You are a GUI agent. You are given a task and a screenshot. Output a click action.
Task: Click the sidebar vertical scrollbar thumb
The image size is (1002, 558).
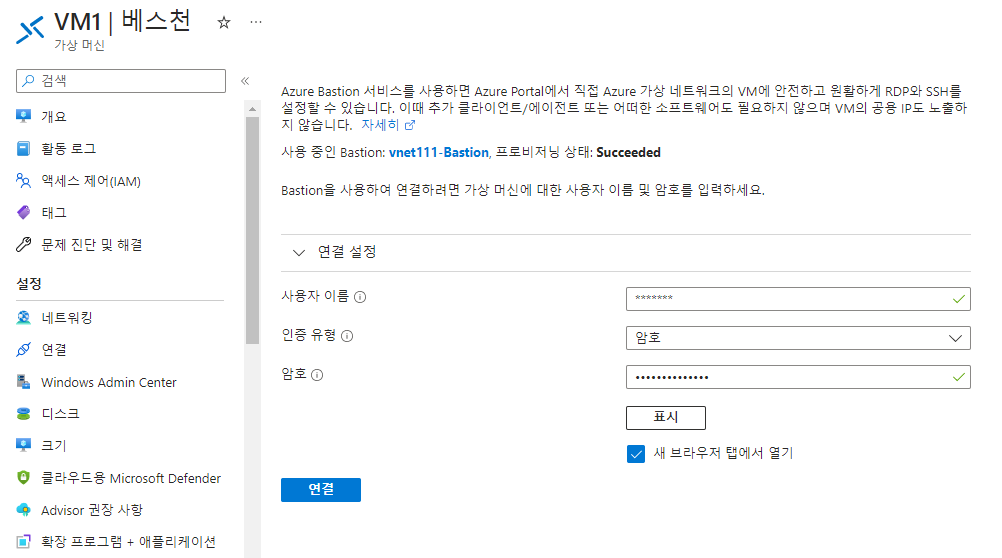pyautogui.click(x=252, y=230)
